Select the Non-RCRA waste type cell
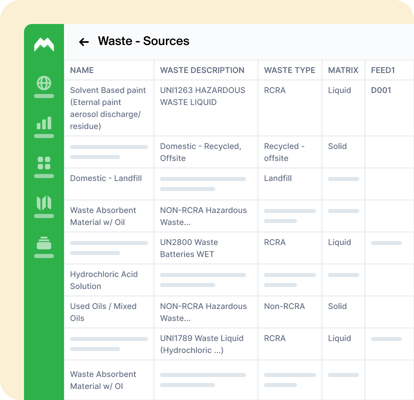Image resolution: width=414 pixels, height=400 pixels. pos(284,306)
